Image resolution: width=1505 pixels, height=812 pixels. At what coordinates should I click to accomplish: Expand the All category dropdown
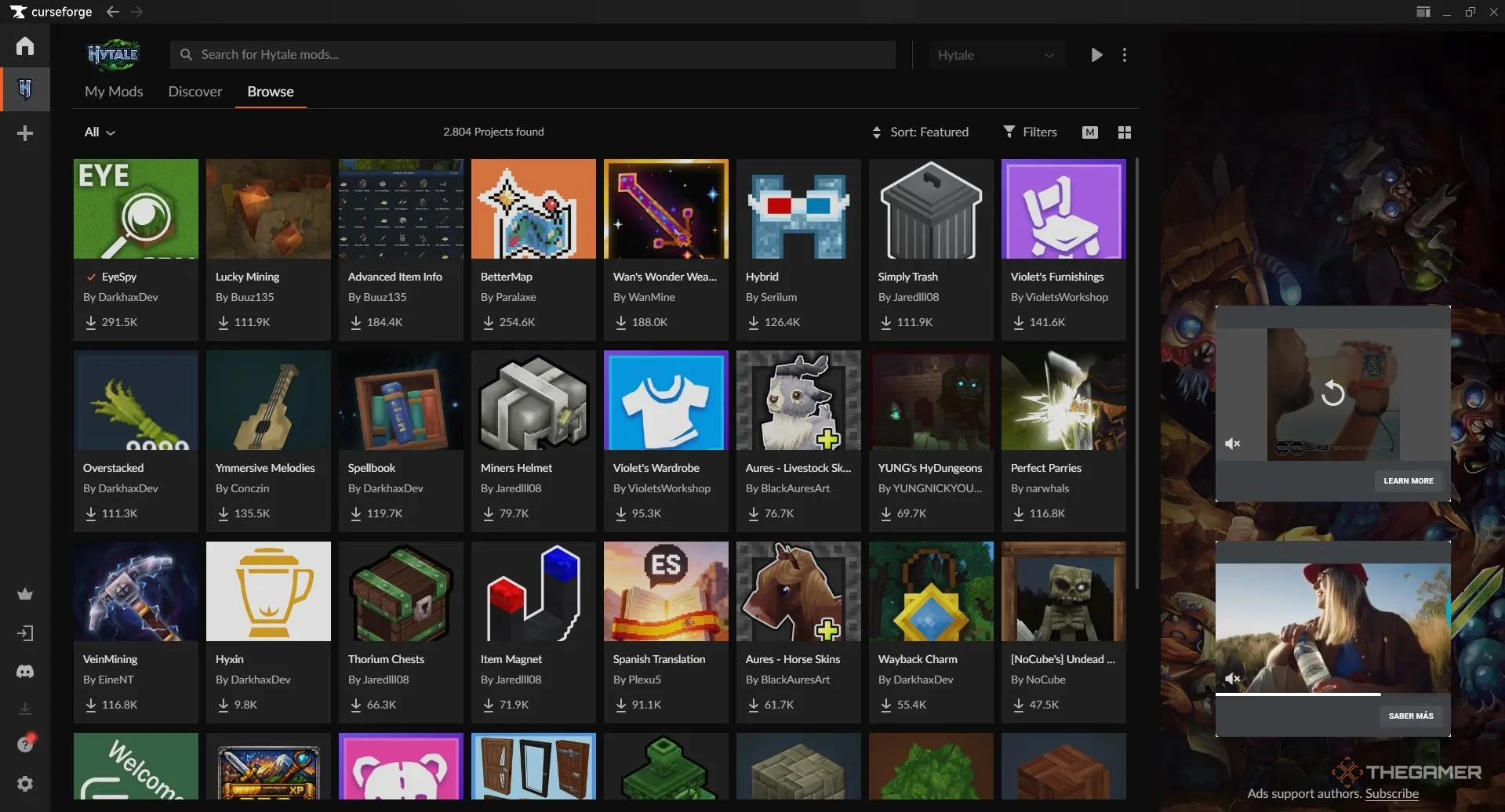[100, 132]
